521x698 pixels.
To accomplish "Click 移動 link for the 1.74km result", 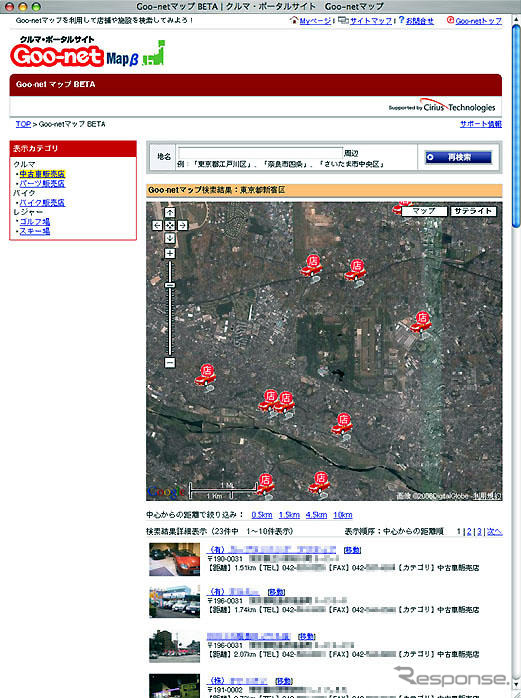I will (276, 592).
